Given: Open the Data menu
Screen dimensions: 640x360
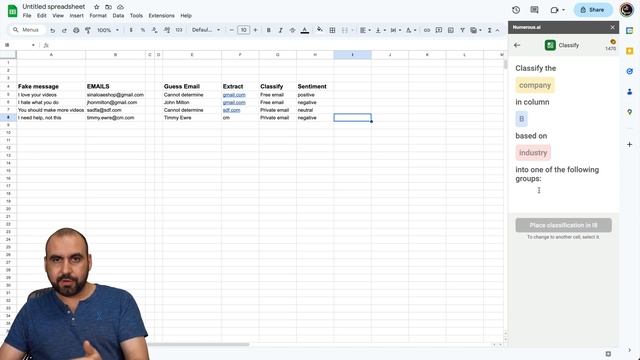Looking at the screenshot, I should point(118,16).
